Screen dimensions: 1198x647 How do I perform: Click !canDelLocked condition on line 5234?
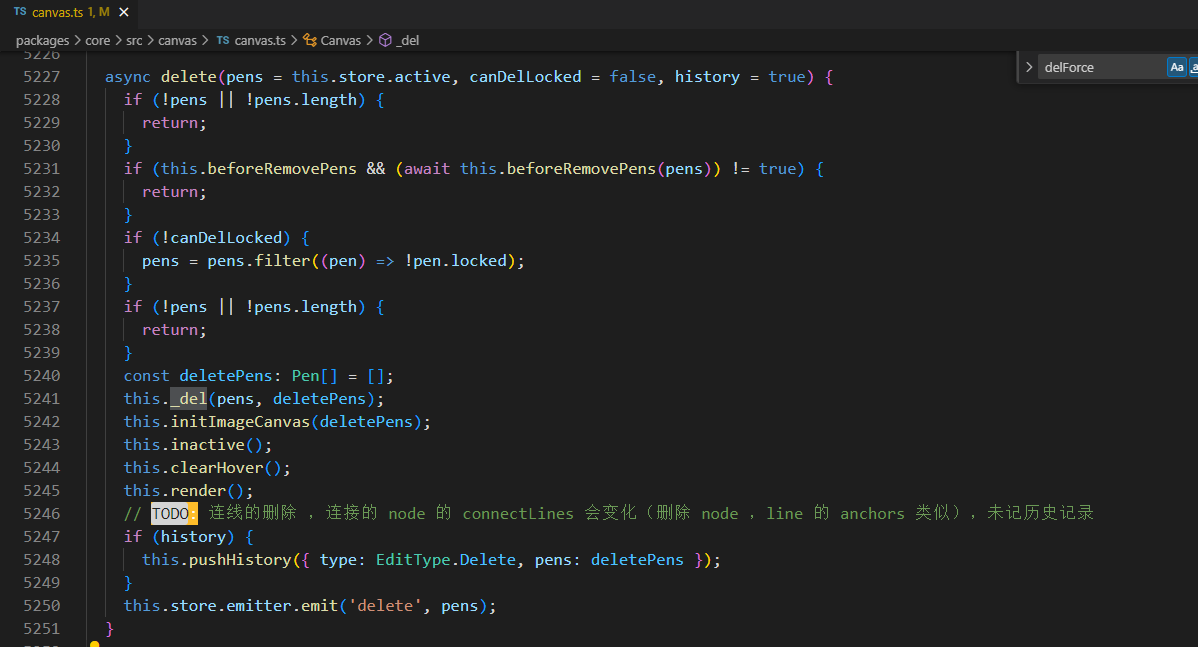222,238
